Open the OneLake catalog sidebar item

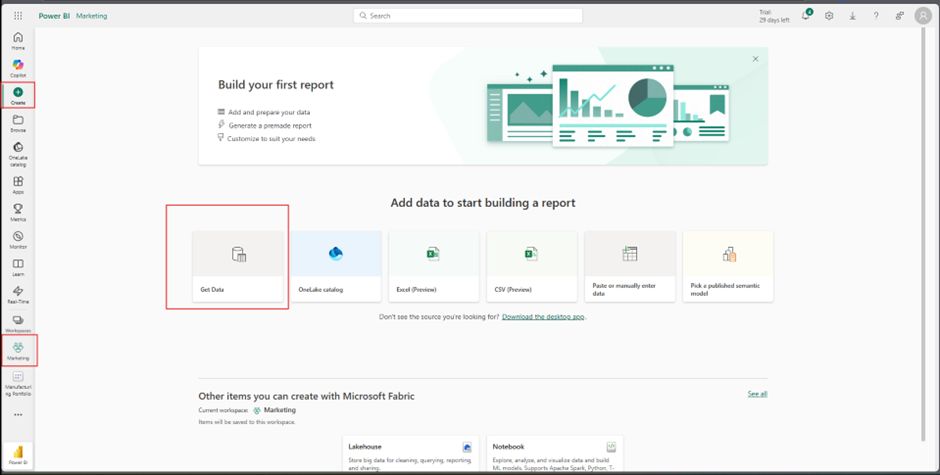point(18,151)
